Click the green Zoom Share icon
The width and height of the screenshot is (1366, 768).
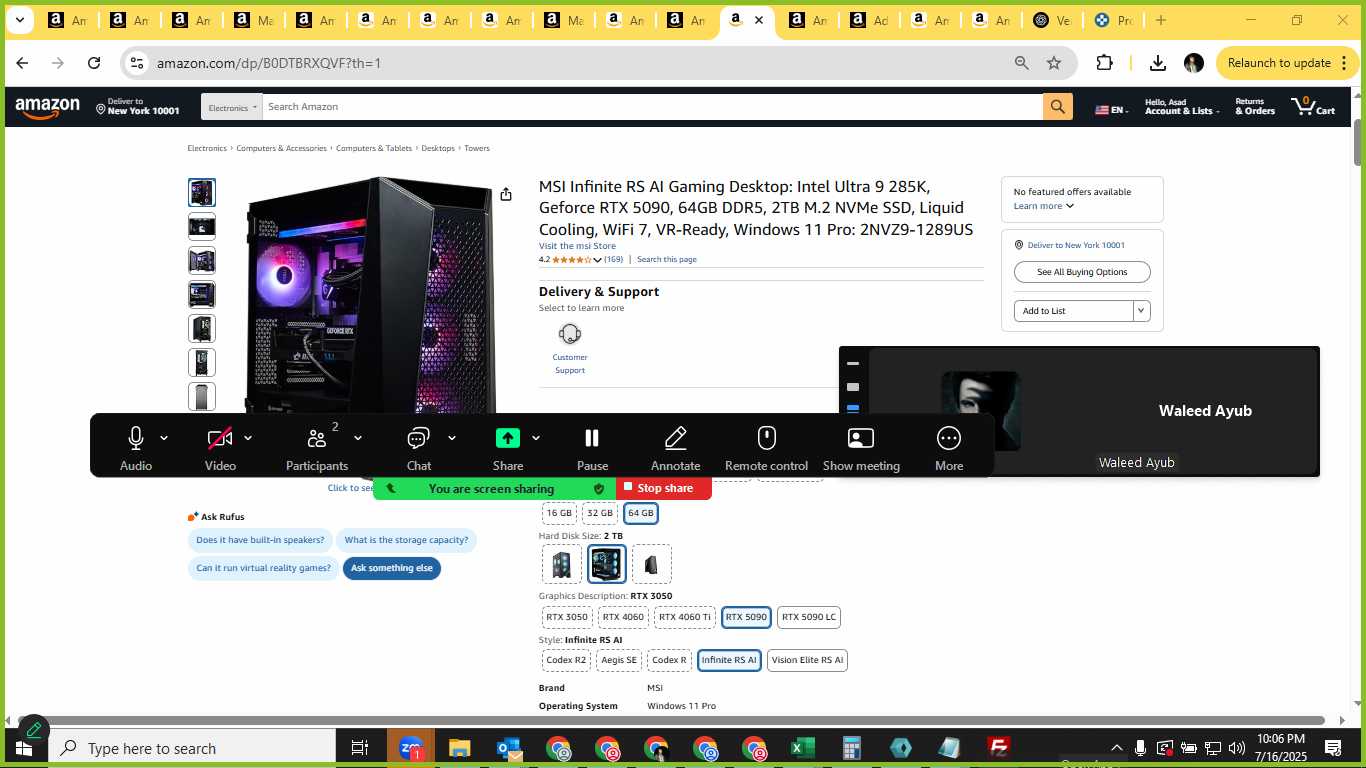(x=508, y=438)
